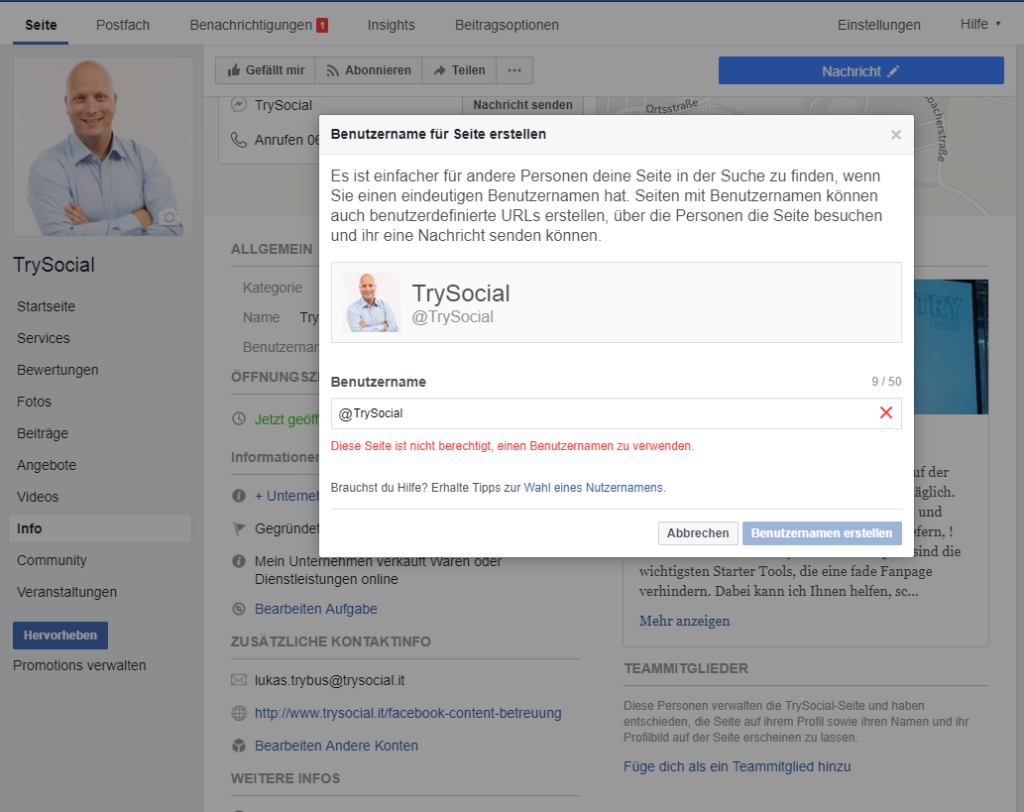1024x812 pixels.
Task: Expand description with Mehr anzeigen
Action: point(685,621)
